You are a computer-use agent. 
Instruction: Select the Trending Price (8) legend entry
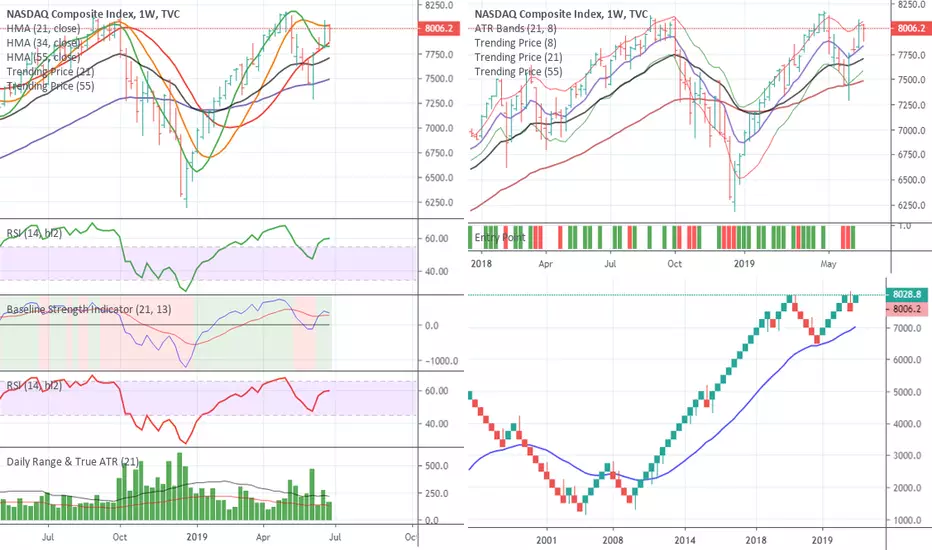click(x=515, y=43)
